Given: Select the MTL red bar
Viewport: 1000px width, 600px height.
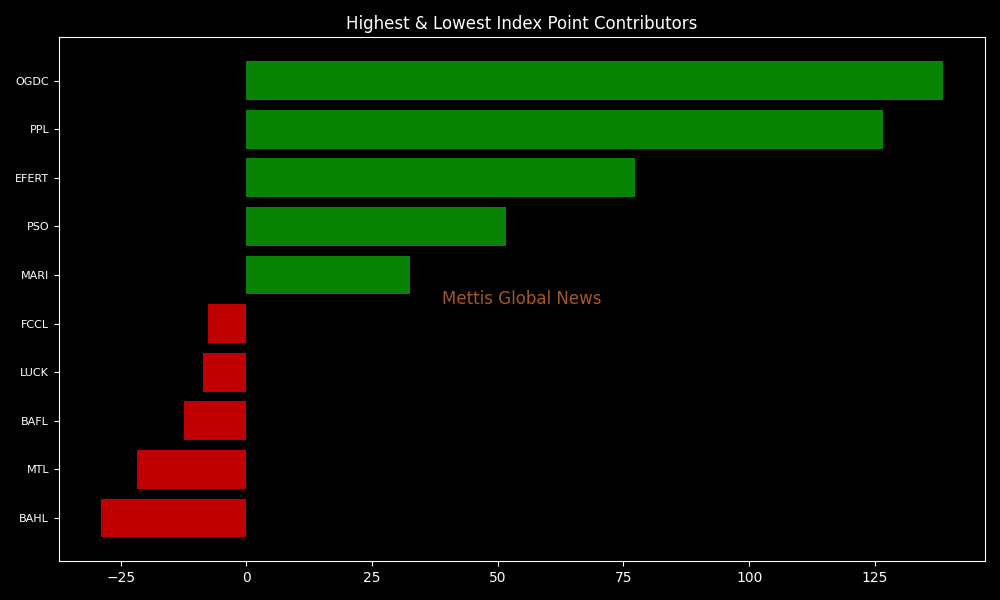Looking at the screenshot, I should click(191, 469).
